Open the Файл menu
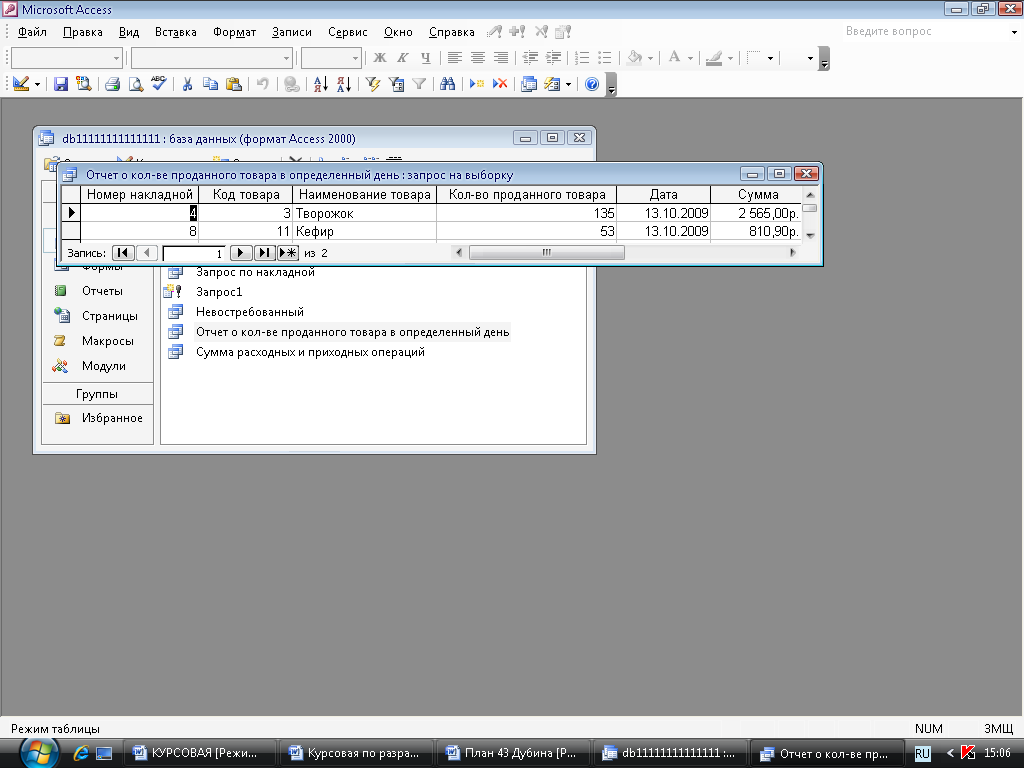 click(32, 32)
